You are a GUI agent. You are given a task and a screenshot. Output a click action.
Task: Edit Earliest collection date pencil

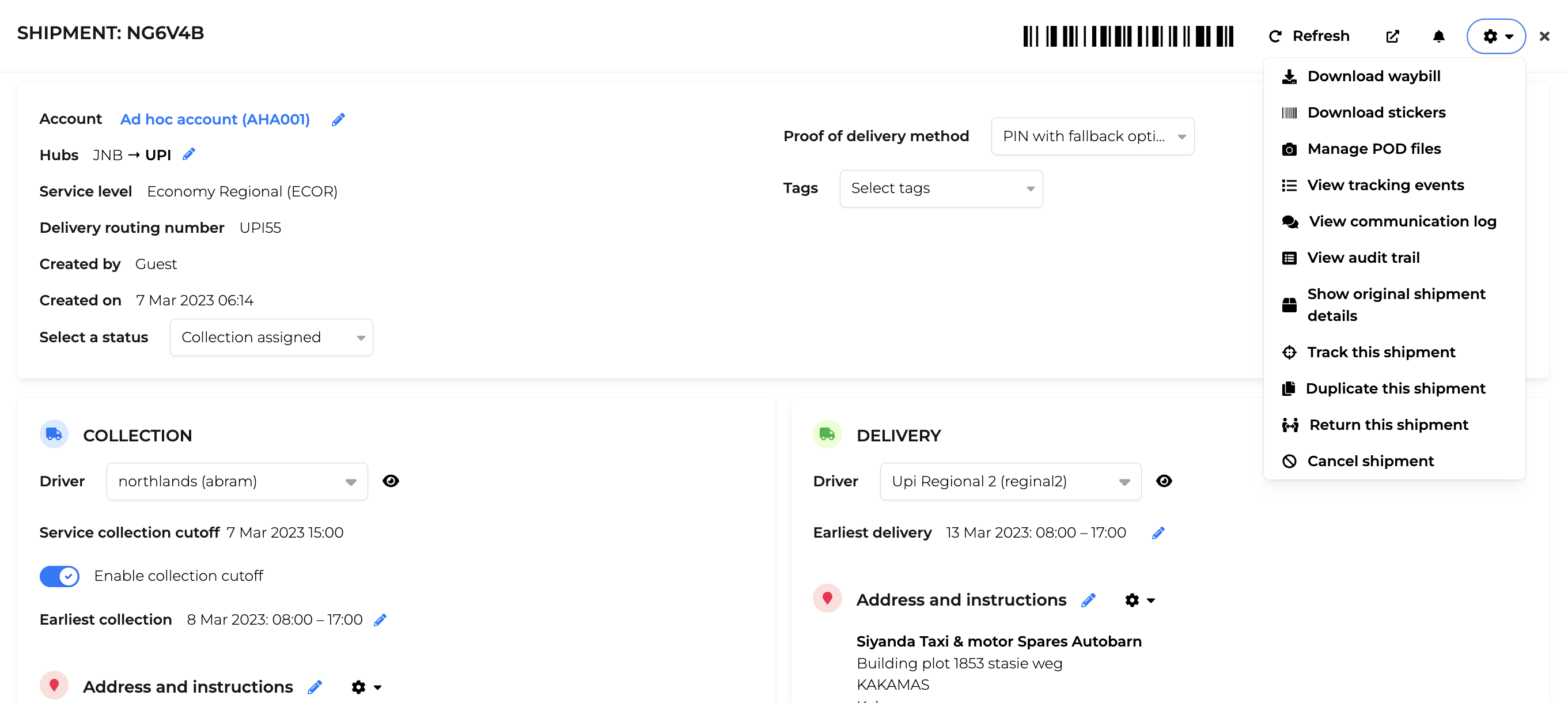380,619
